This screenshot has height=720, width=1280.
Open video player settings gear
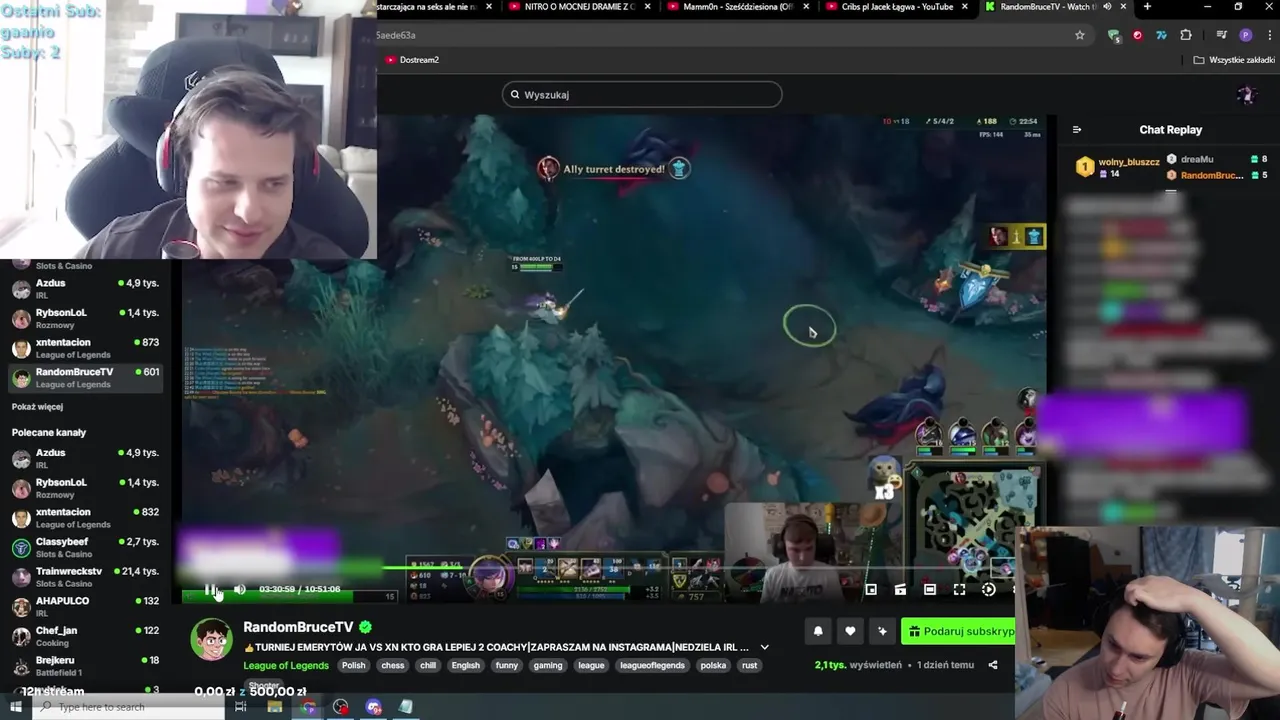(988, 589)
